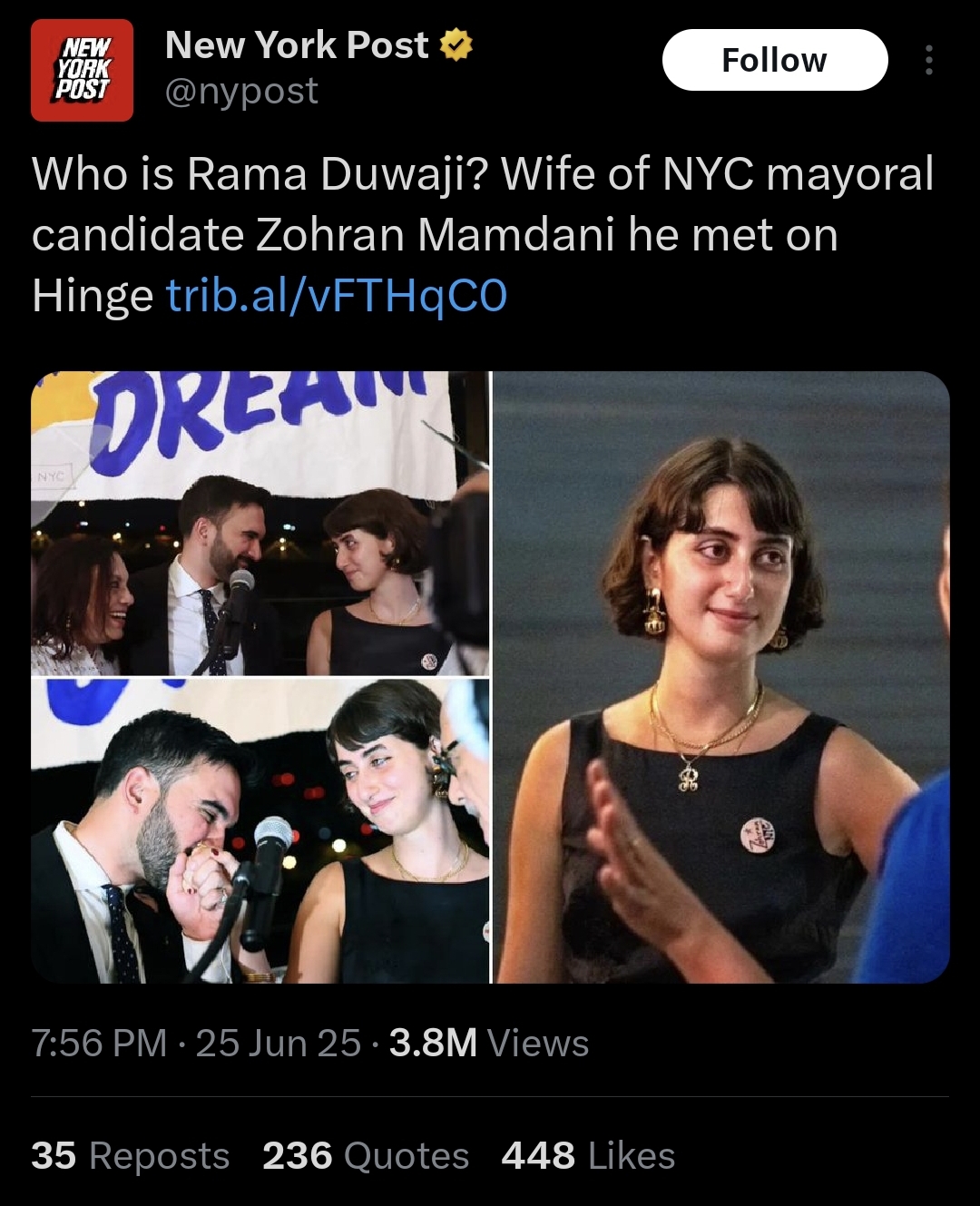Open large right photo of woman
The image size is (980, 1206).
[721, 677]
